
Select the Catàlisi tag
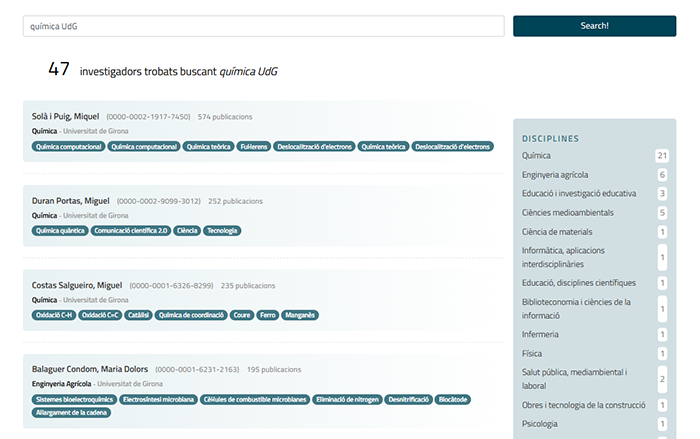[x=139, y=314]
